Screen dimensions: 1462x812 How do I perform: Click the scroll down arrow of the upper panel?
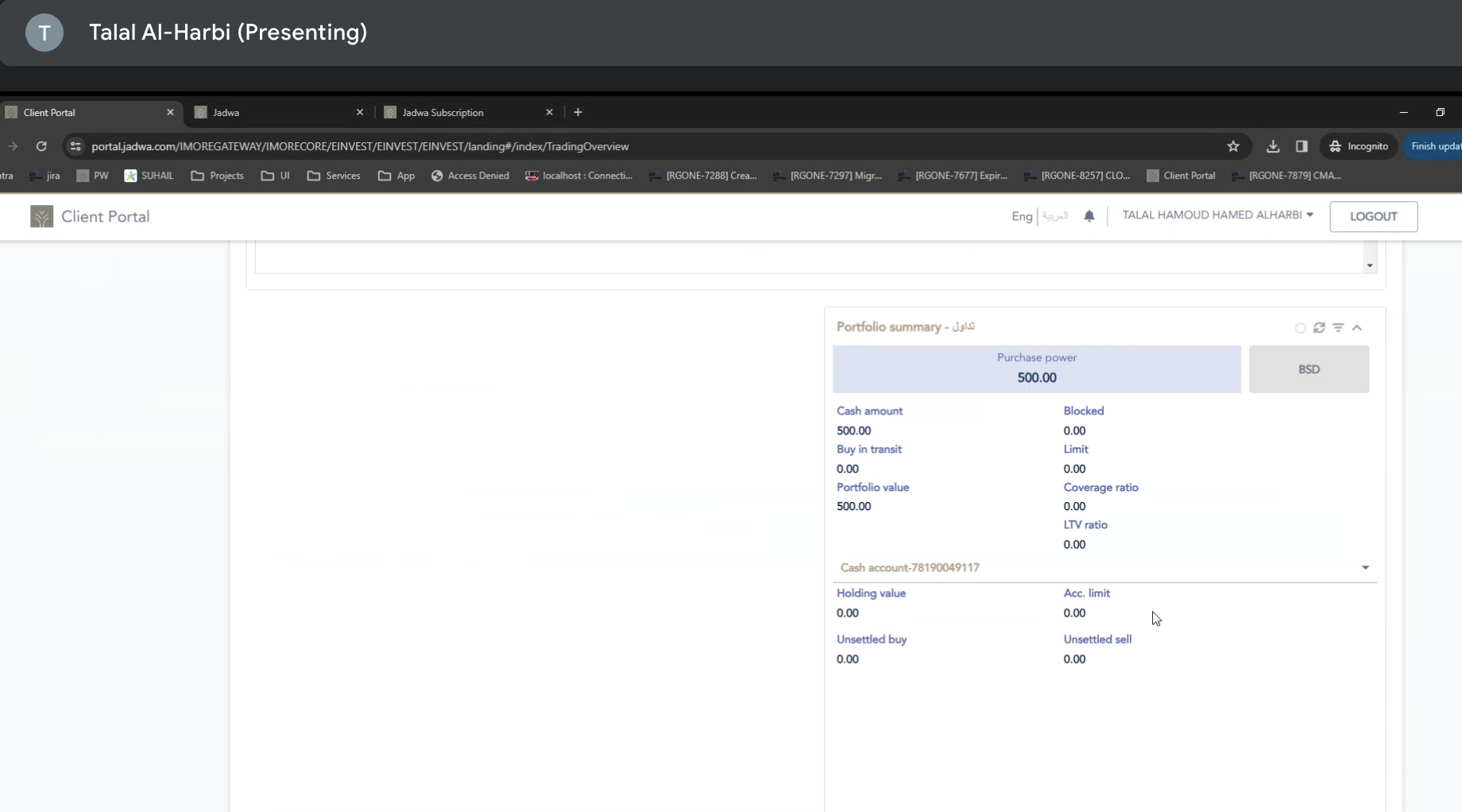[x=1370, y=265]
